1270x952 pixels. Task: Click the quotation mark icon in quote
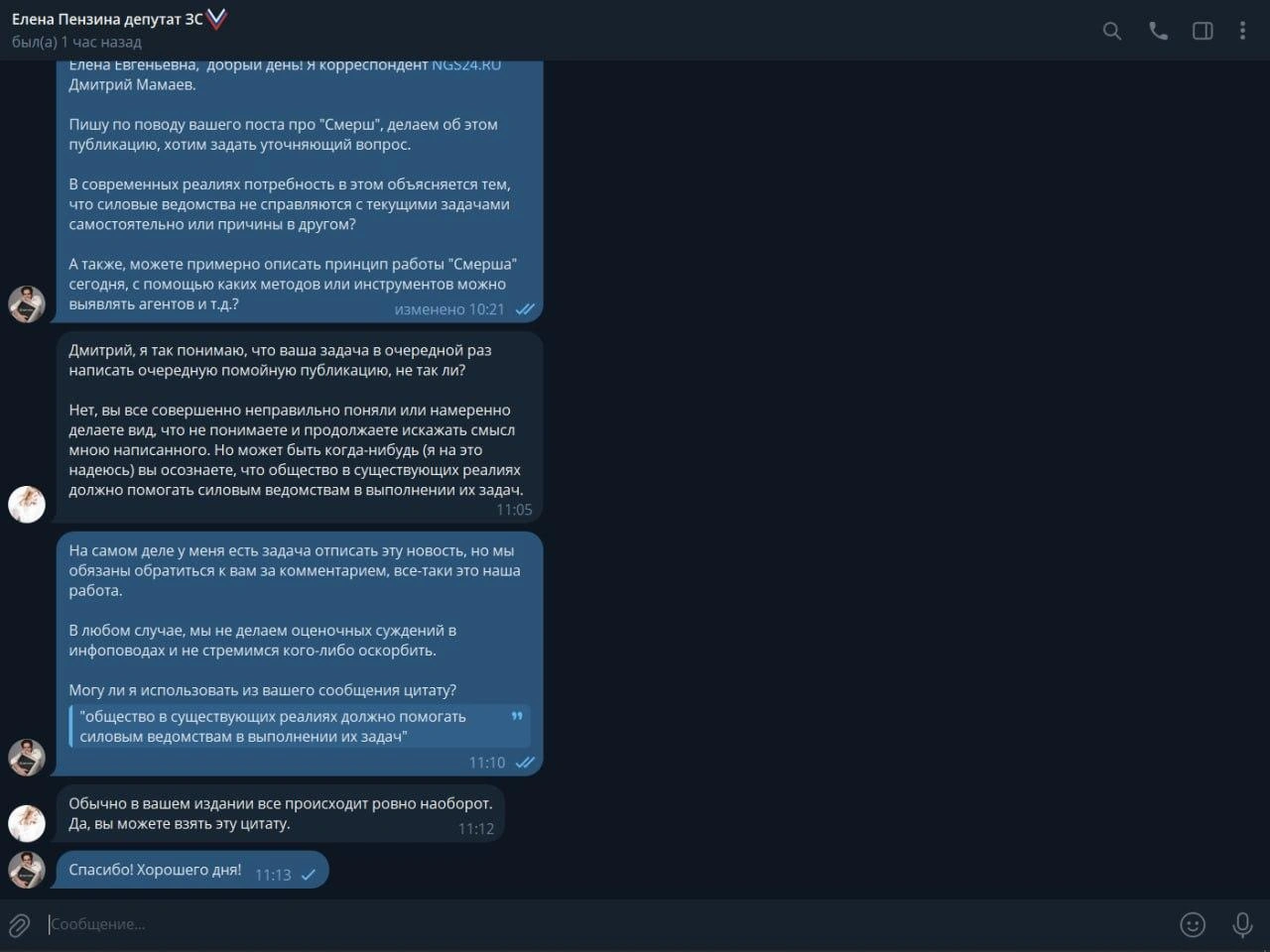point(517,716)
